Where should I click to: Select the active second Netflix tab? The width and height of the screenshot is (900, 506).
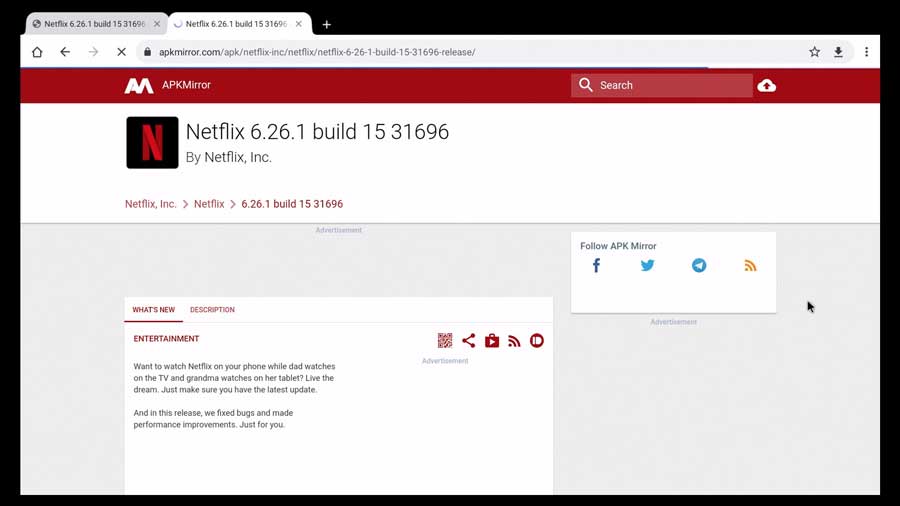[236, 24]
